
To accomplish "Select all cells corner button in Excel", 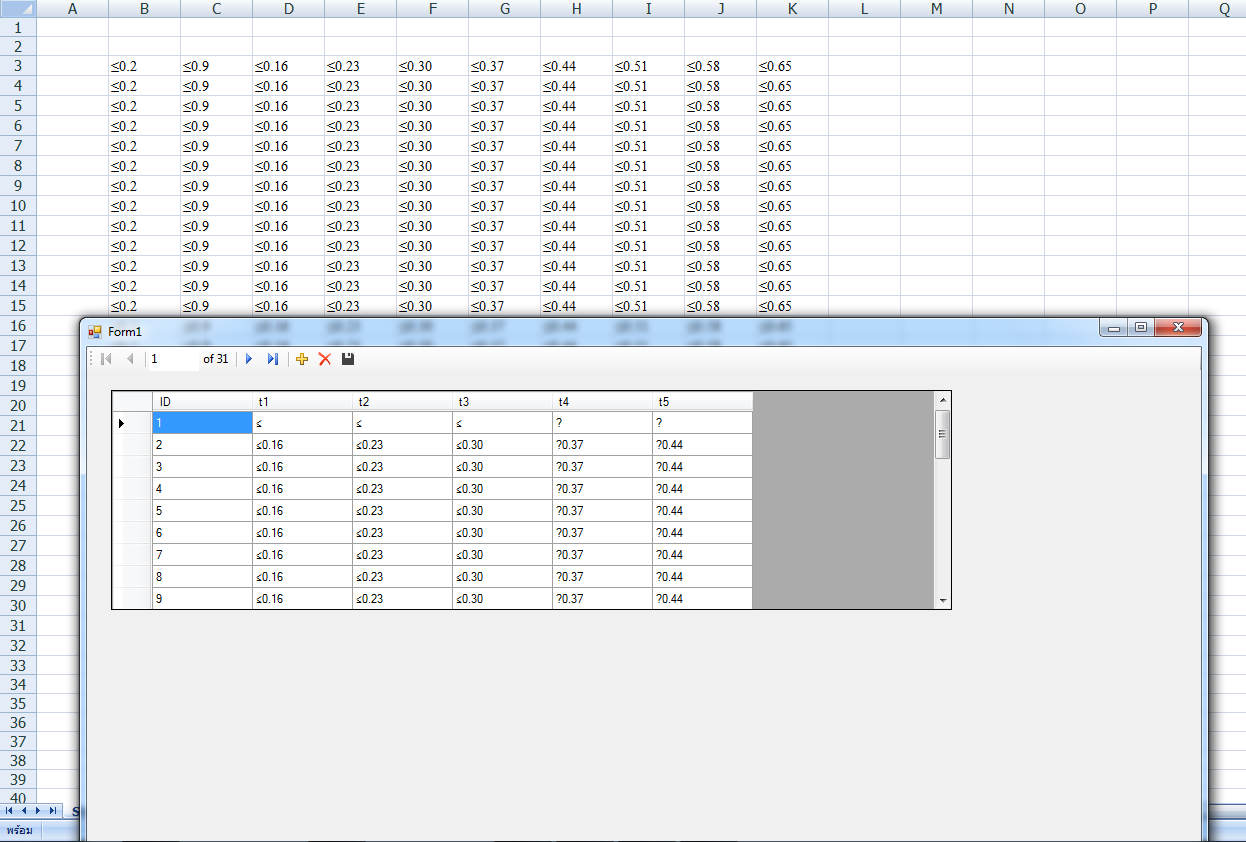I will [18, 9].
